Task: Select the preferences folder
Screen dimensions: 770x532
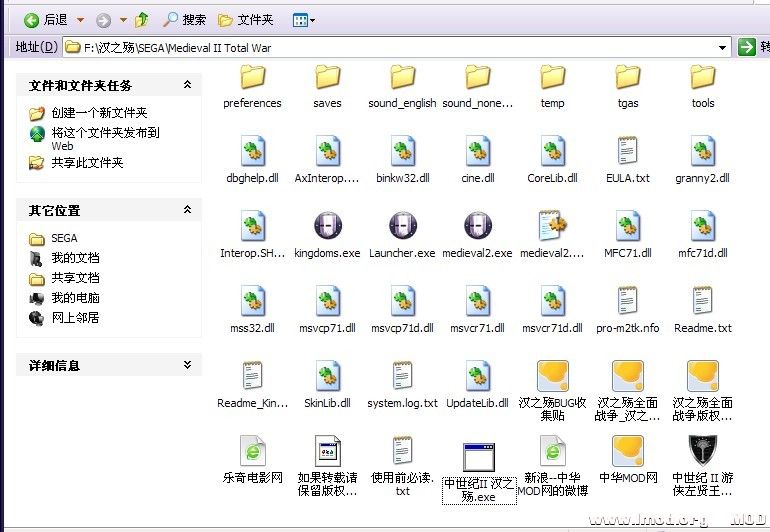Action: pos(252,87)
